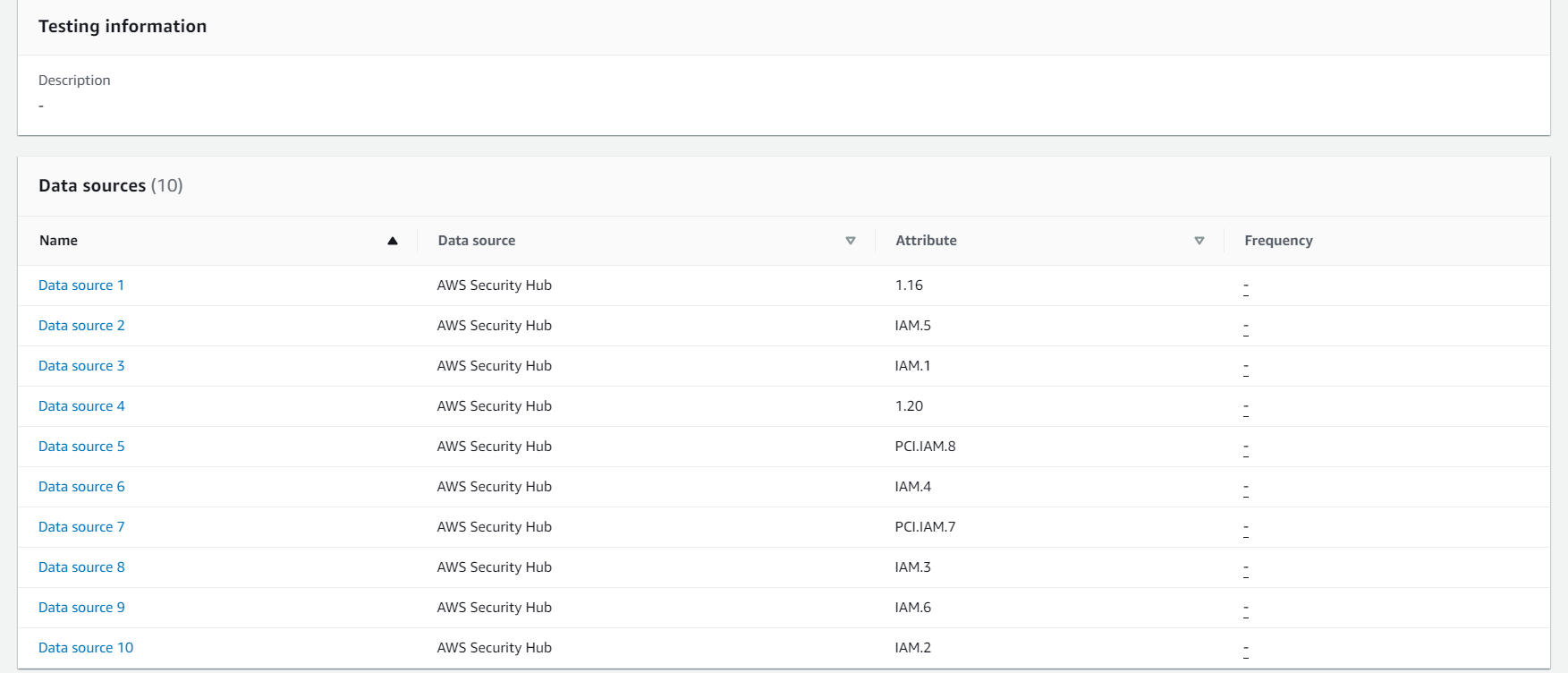The image size is (1568, 673).
Task: Open Data source 9 link
Action: click(x=81, y=608)
